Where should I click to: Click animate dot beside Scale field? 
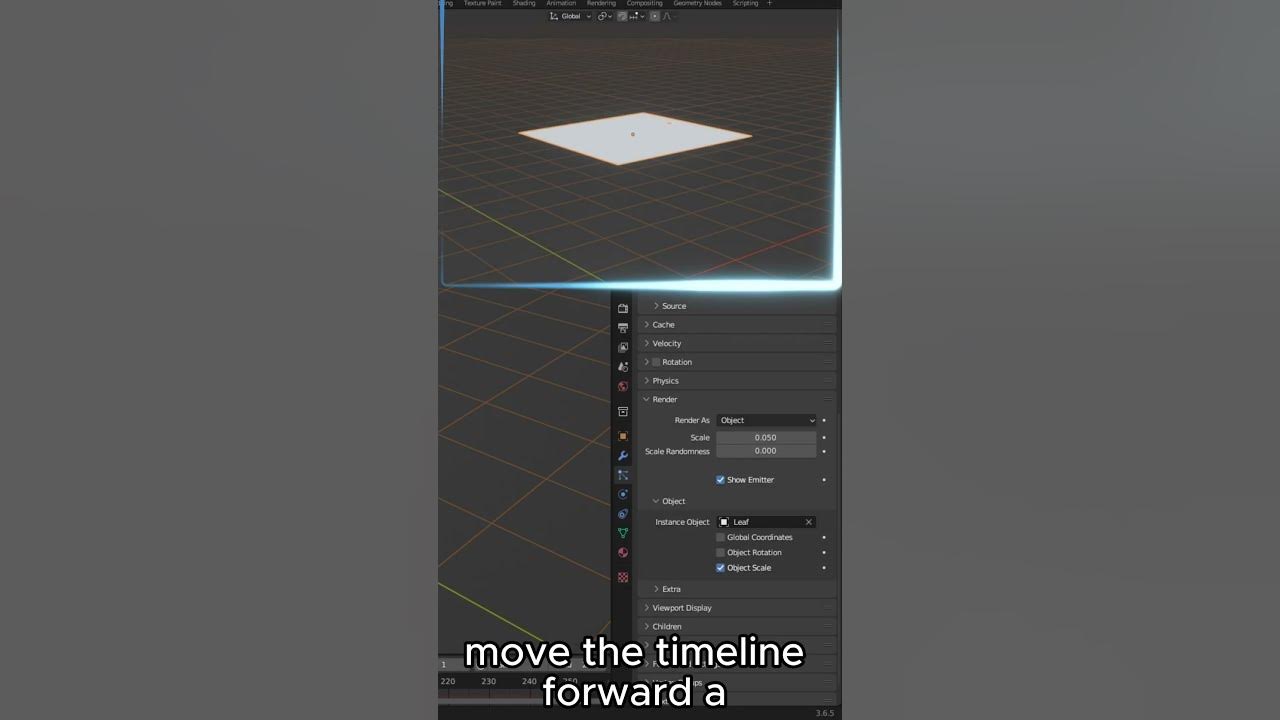click(824, 437)
